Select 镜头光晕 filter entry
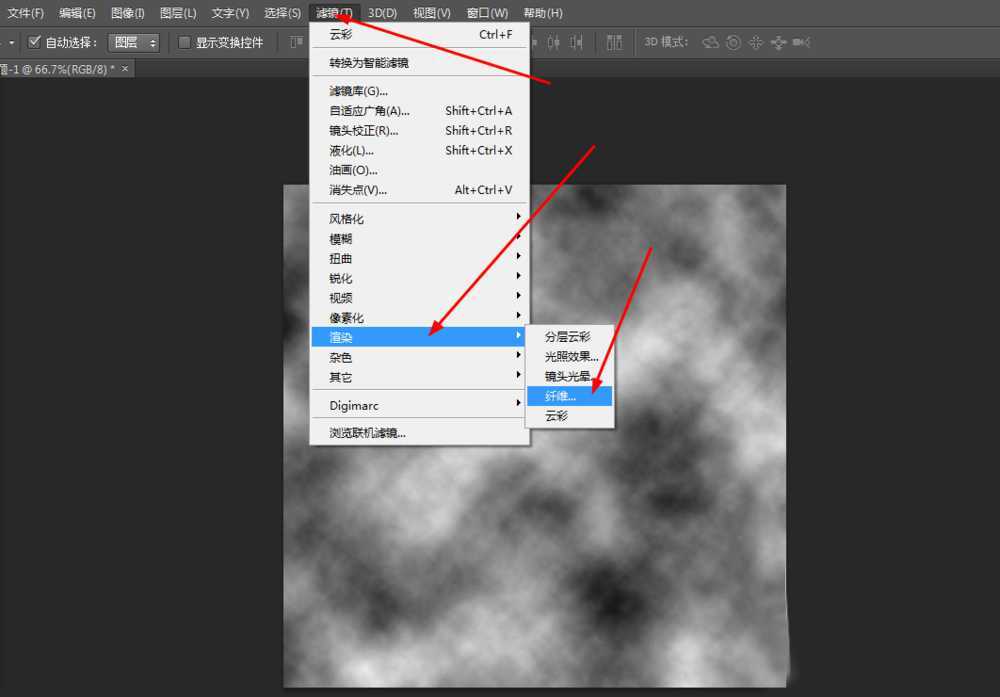The width and height of the screenshot is (1000, 697). coord(567,375)
